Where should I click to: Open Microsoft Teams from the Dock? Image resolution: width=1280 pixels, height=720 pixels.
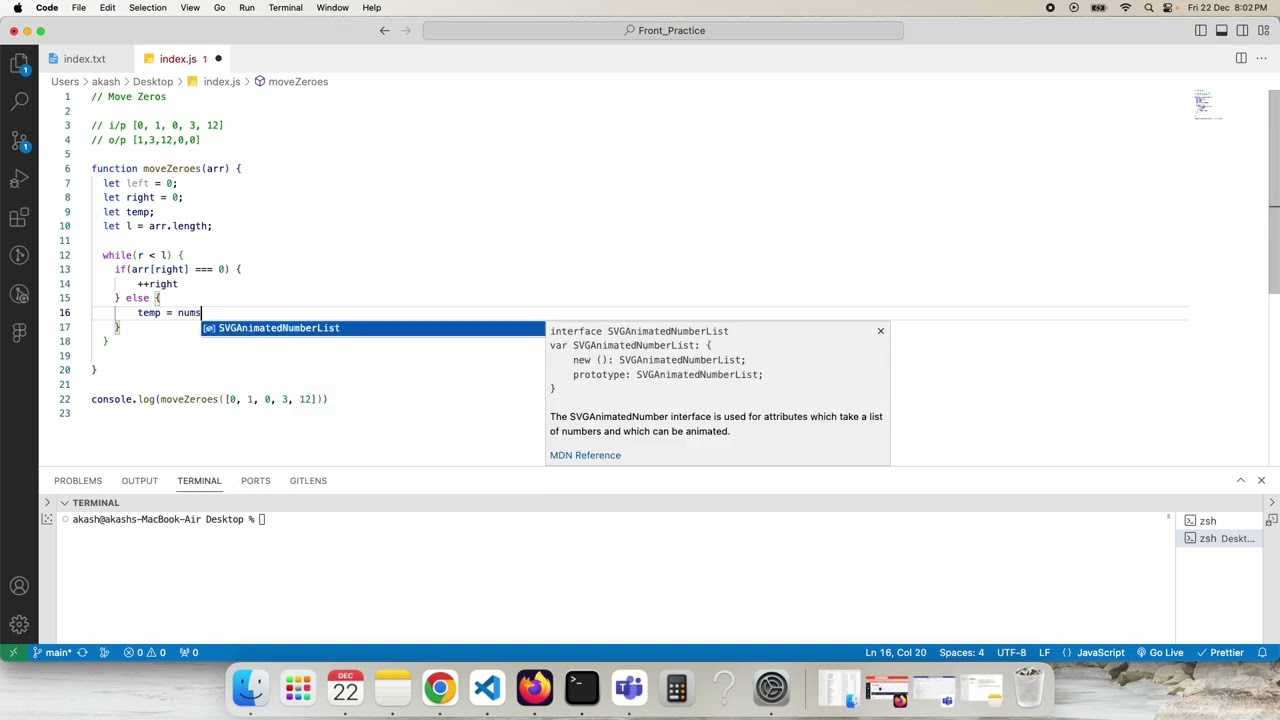(629, 688)
